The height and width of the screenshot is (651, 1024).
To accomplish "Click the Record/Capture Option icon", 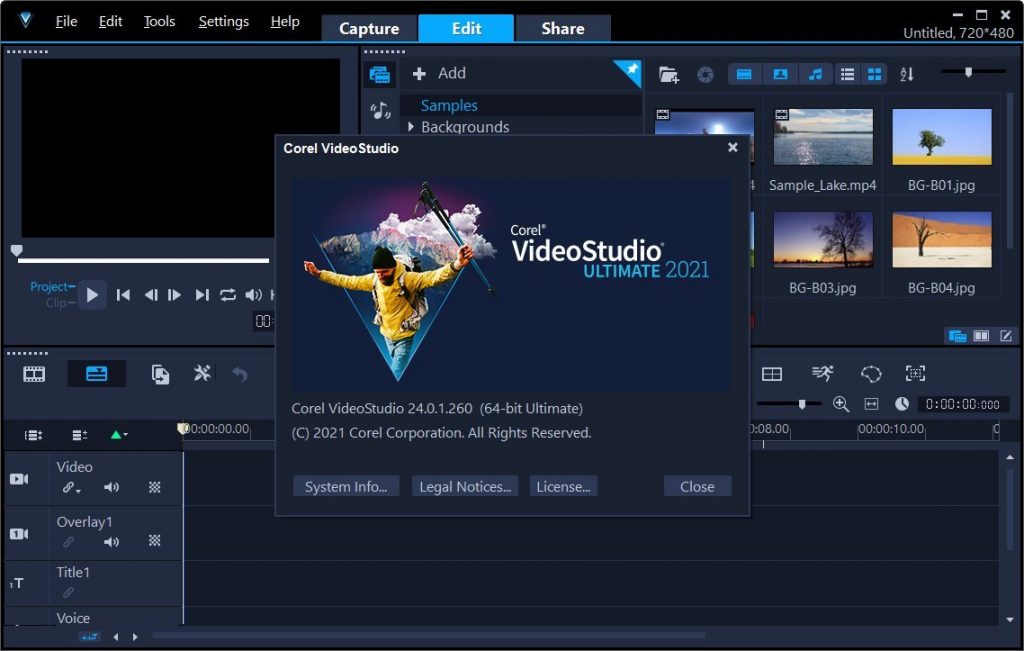I will [x=160, y=374].
